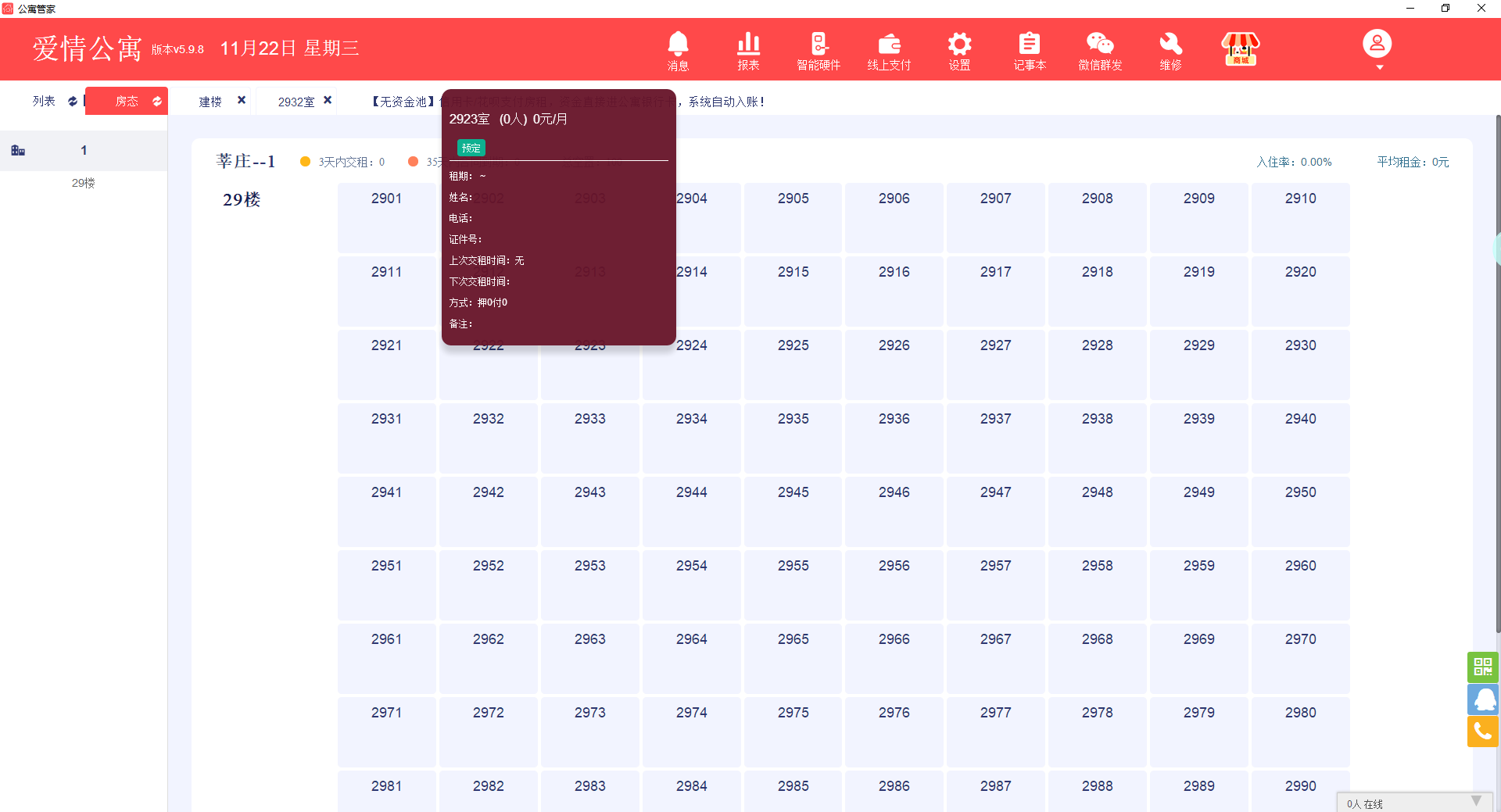Select room 2953
This screenshot has width=1501, height=812.
click(x=590, y=585)
